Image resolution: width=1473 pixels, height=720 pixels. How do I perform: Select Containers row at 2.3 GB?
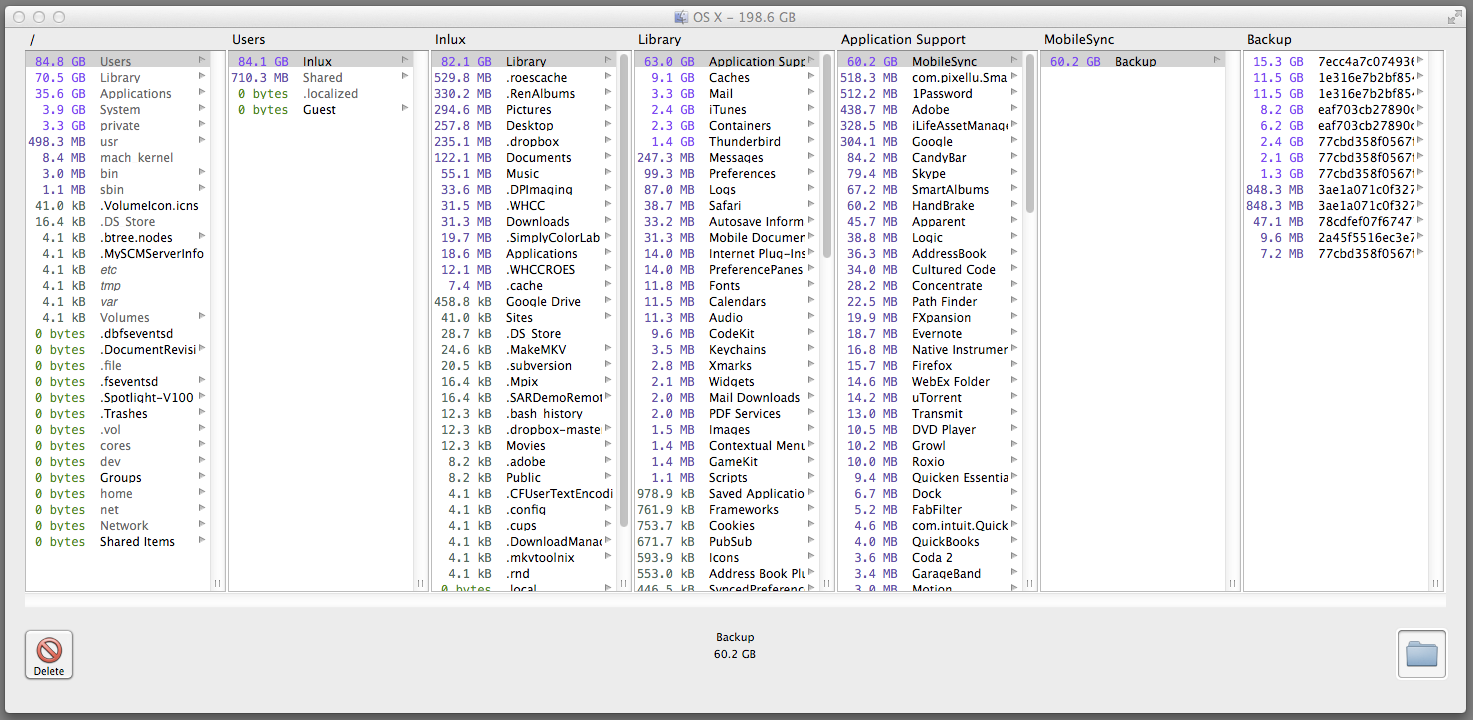[x=727, y=125]
